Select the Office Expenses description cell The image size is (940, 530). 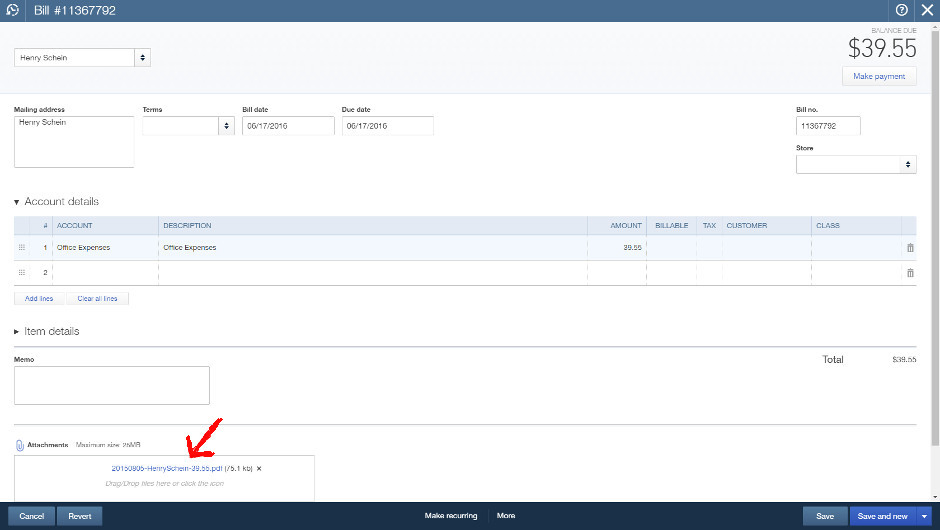point(372,248)
